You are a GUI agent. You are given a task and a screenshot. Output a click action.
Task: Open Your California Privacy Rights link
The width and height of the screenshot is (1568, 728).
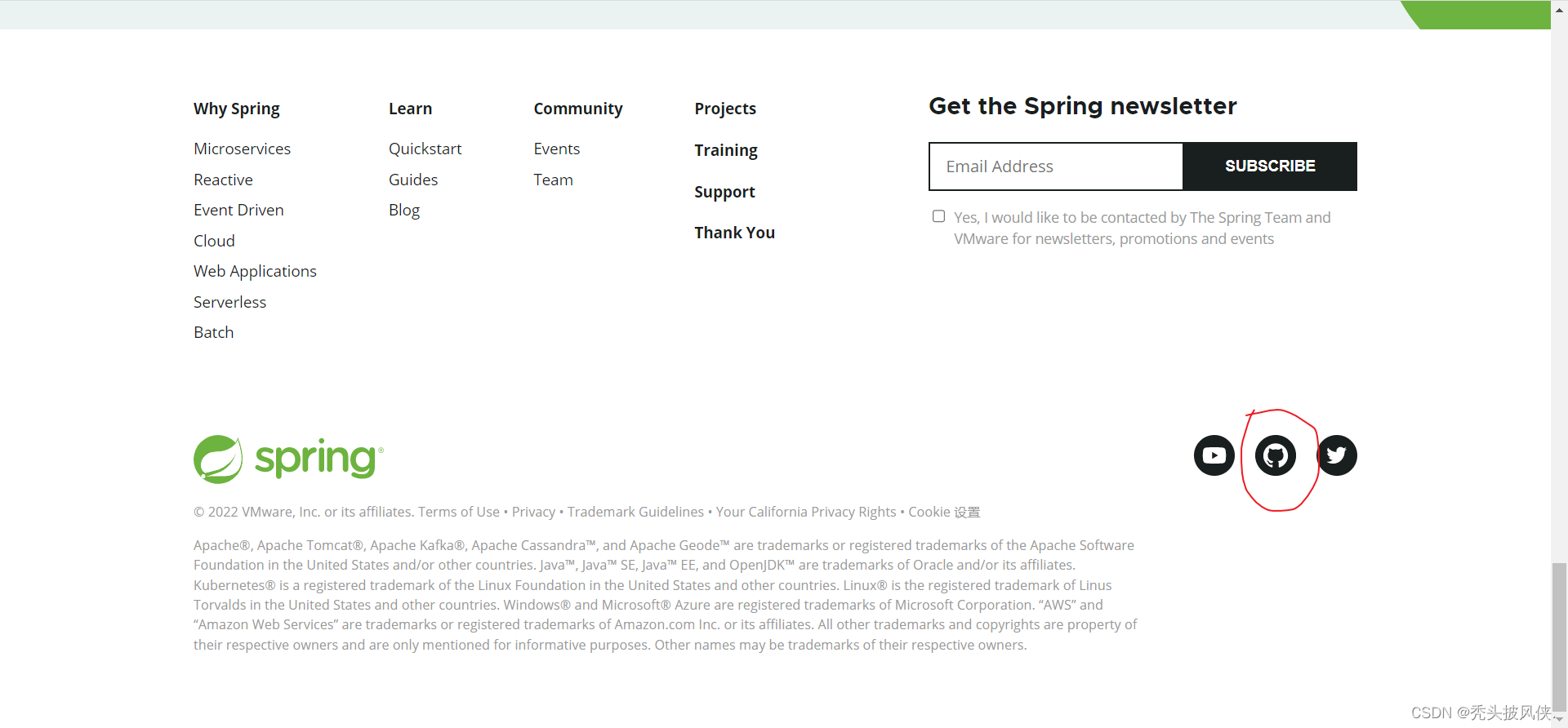[806, 512]
